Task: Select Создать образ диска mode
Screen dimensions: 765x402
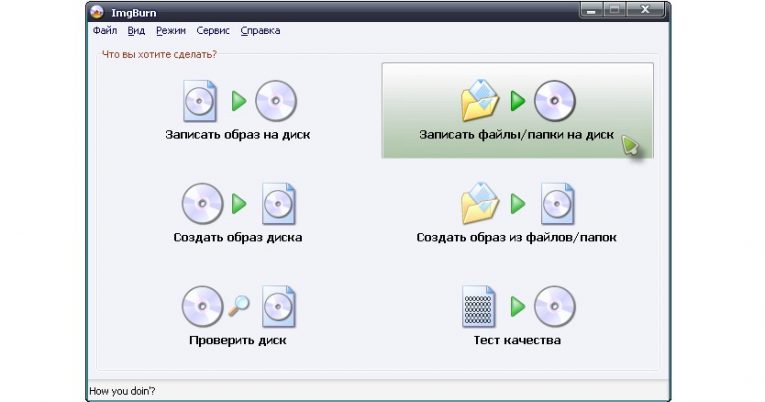Action: (x=238, y=213)
